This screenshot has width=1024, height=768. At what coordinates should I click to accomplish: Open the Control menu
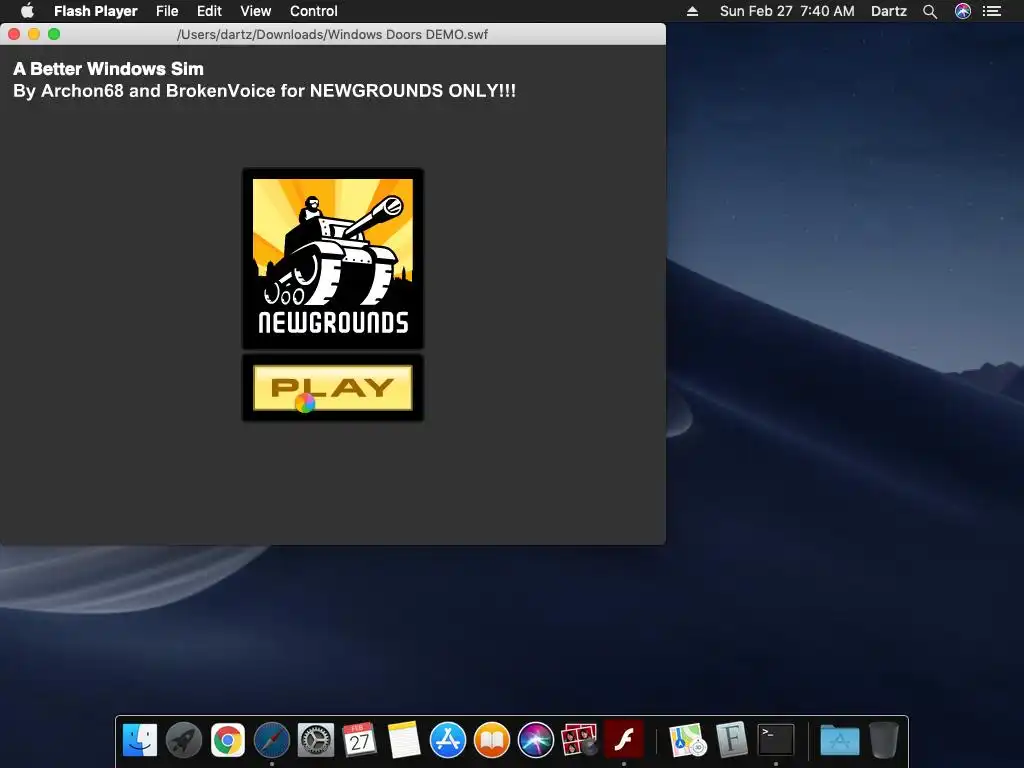(313, 11)
